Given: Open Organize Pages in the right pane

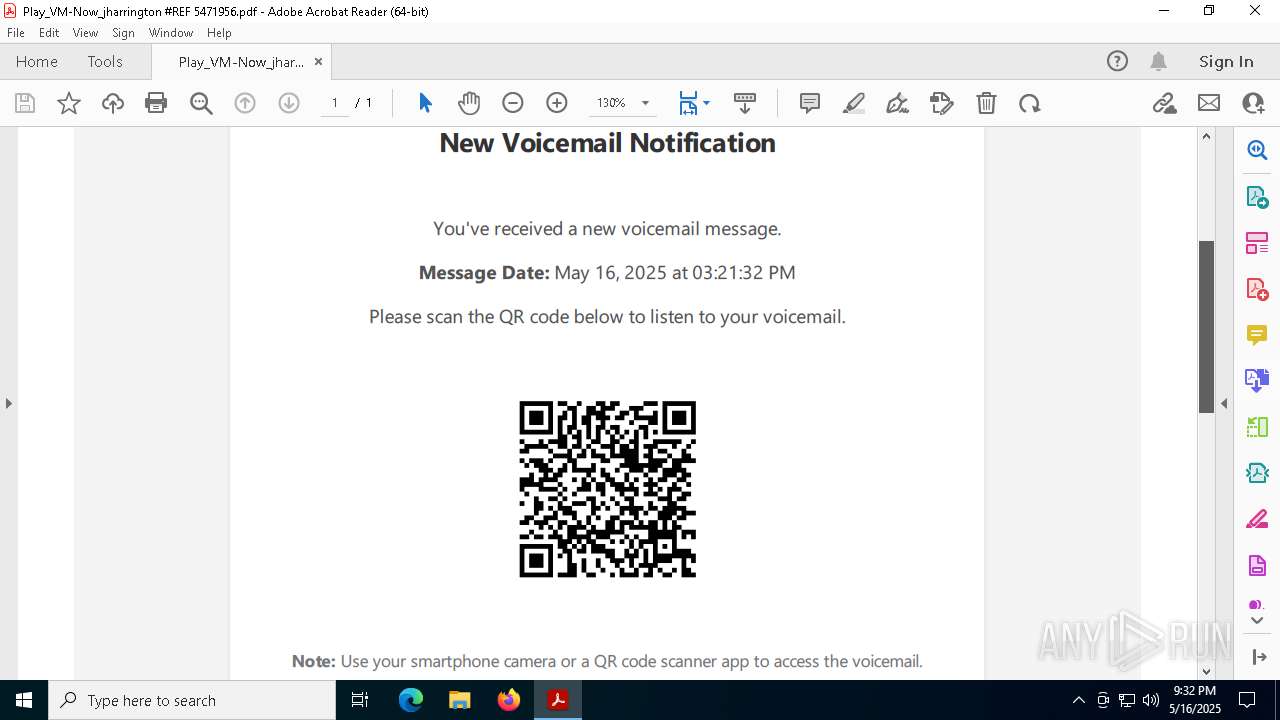Looking at the screenshot, I should 1257,243.
